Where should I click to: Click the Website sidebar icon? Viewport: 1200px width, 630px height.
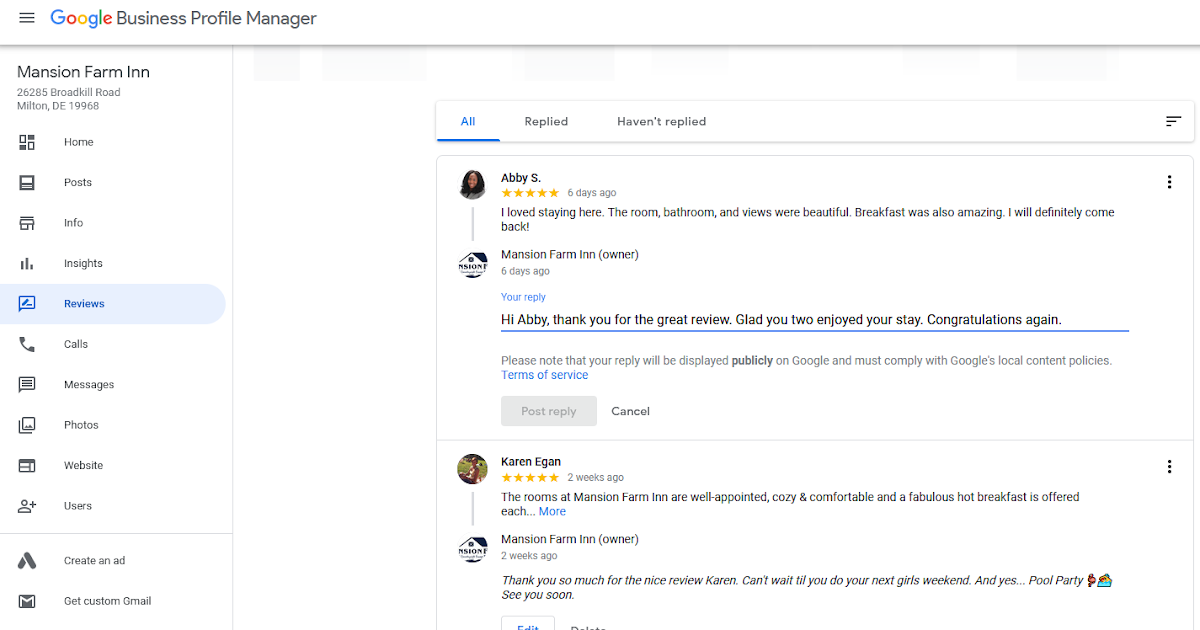(x=27, y=466)
